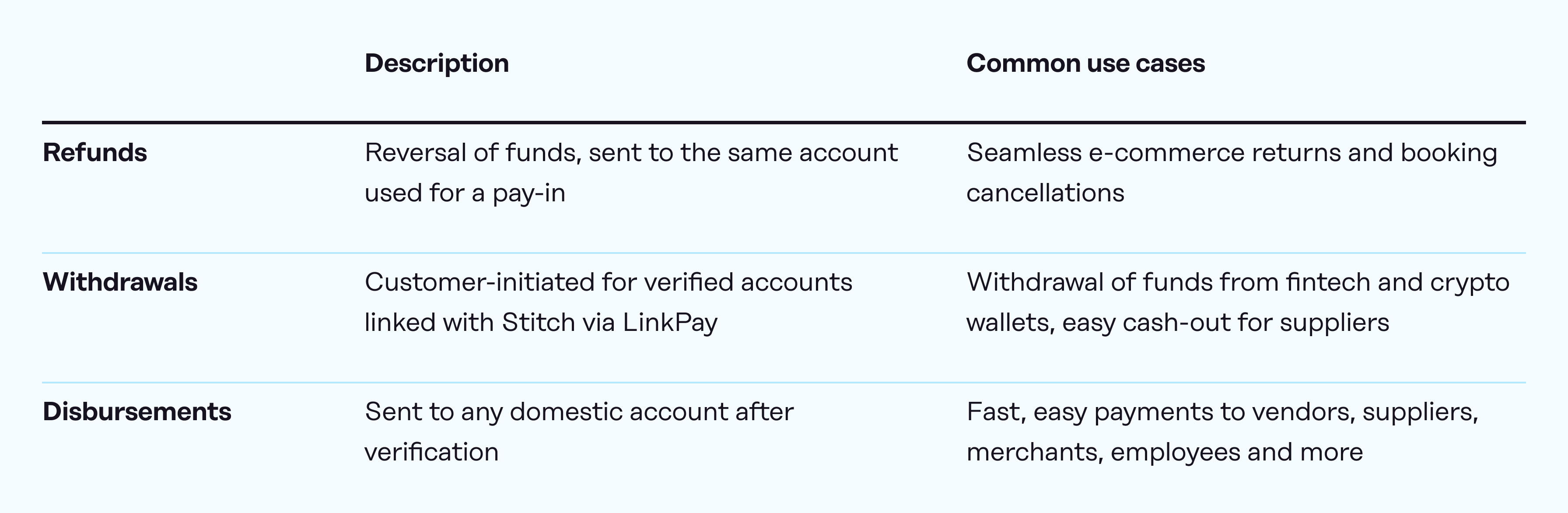
Task: Click the word 'verification' in Disbursements description
Action: [x=431, y=452]
